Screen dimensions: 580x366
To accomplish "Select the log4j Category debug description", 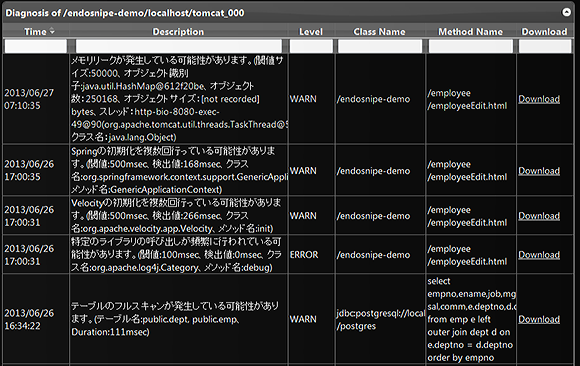I will click(179, 255).
